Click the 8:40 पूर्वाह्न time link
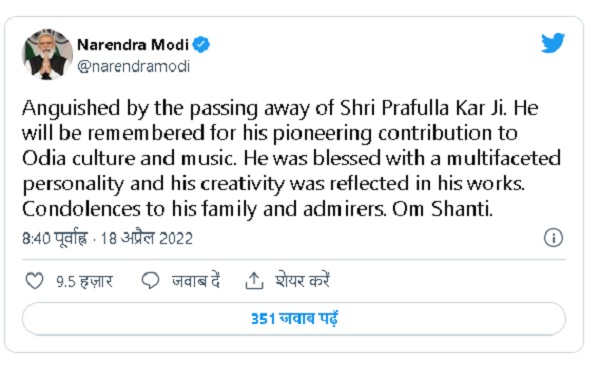The width and height of the screenshot is (600, 365). click(55, 239)
